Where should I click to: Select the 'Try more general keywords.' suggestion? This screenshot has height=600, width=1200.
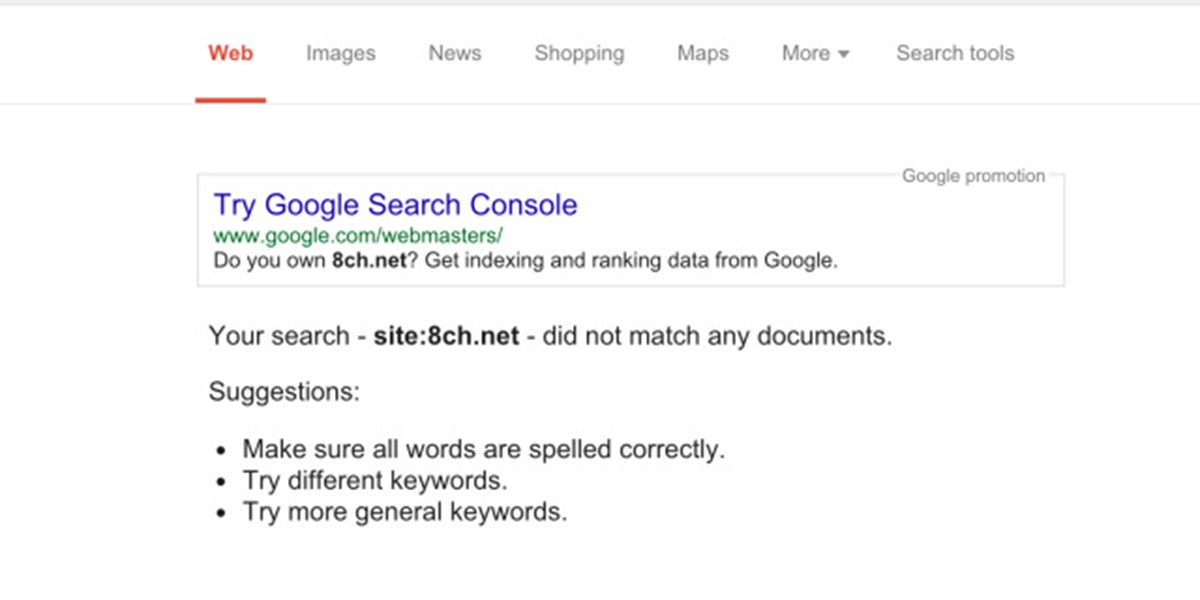pyautogui.click(x=405, y=513)
